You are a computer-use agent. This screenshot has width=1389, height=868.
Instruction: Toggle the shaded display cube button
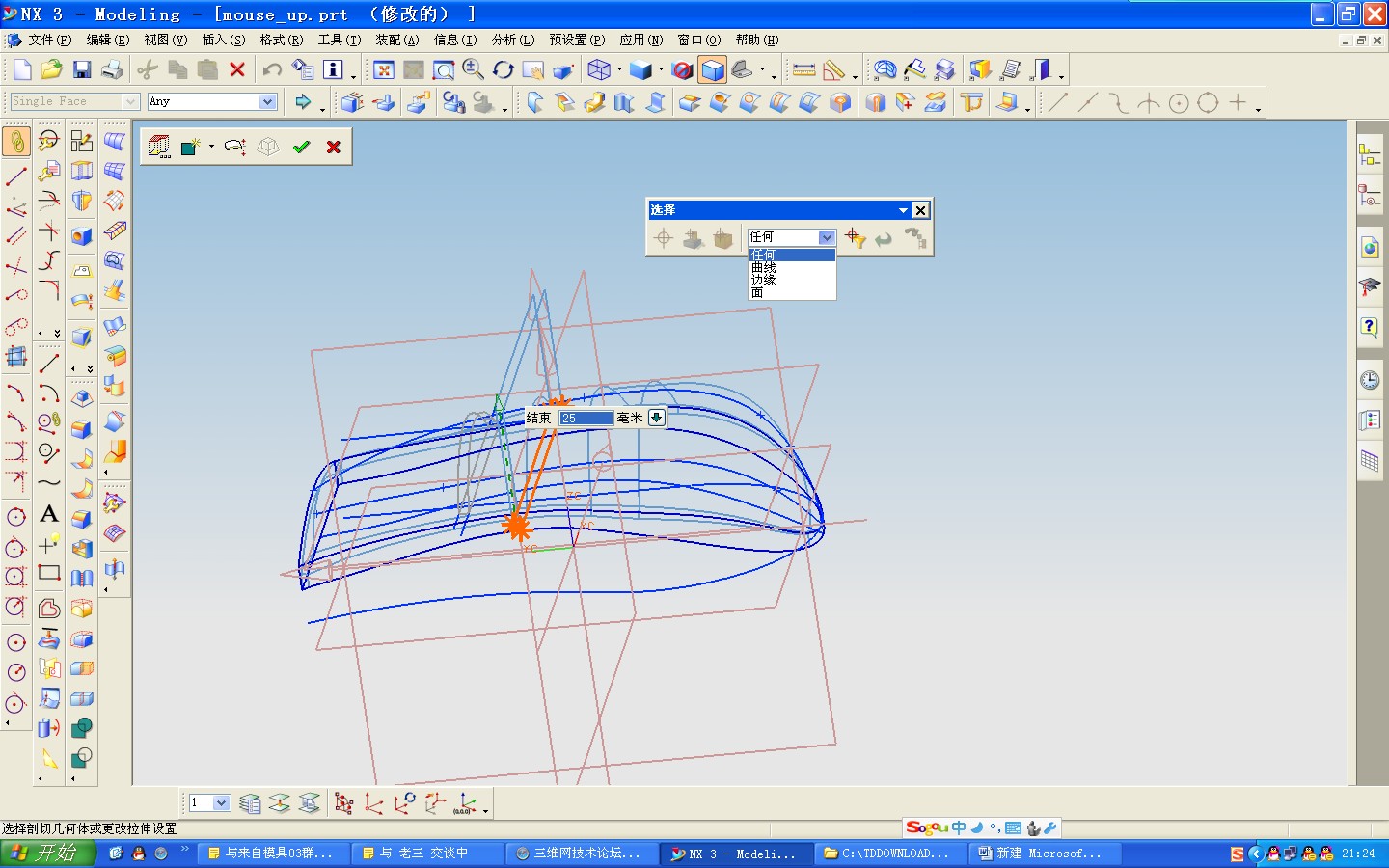713,69
